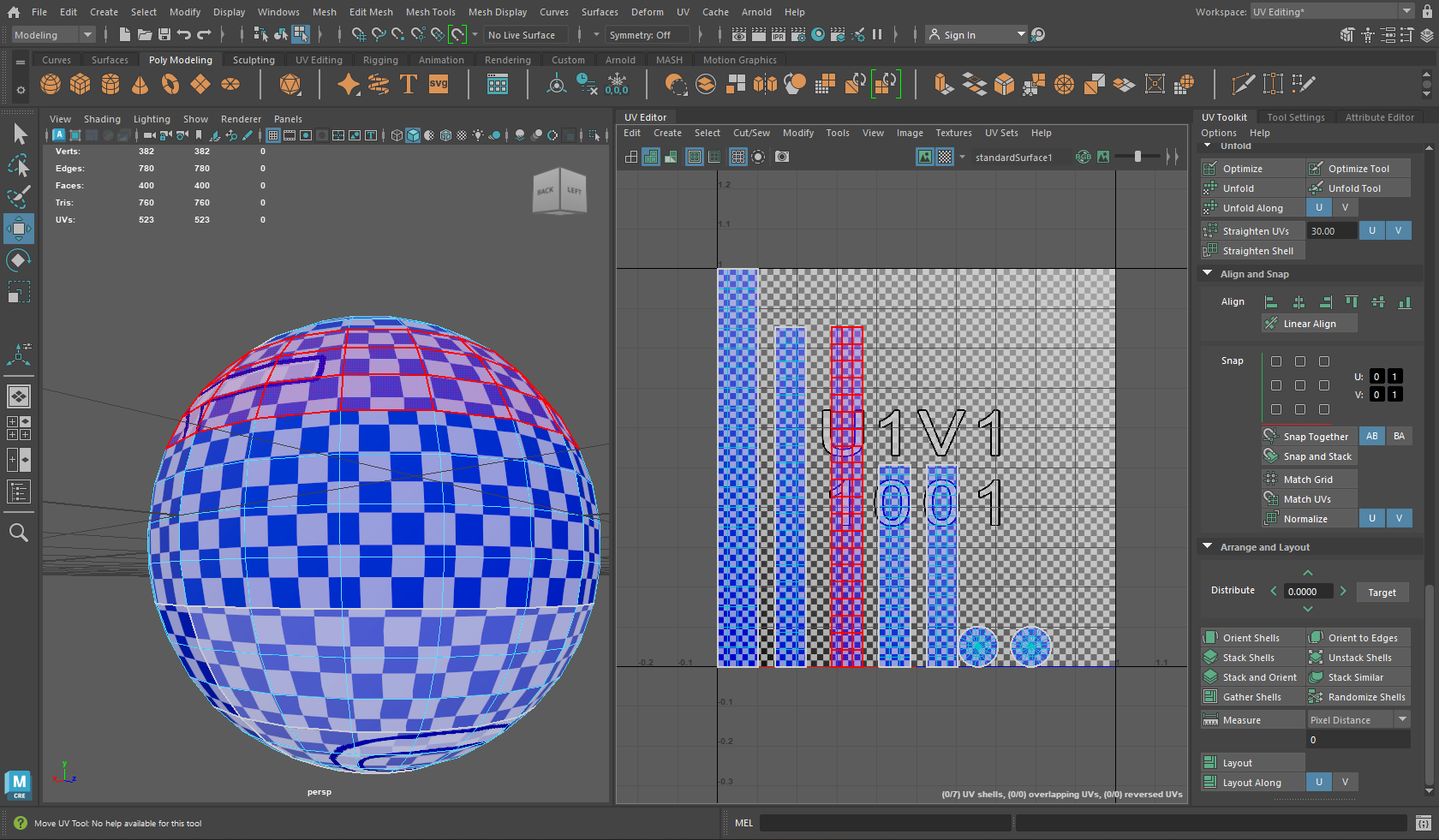Viewport: 1439px width, 840px height.
Task: Pause viewport playback with the pause icon
Action: tap(878, 34)
